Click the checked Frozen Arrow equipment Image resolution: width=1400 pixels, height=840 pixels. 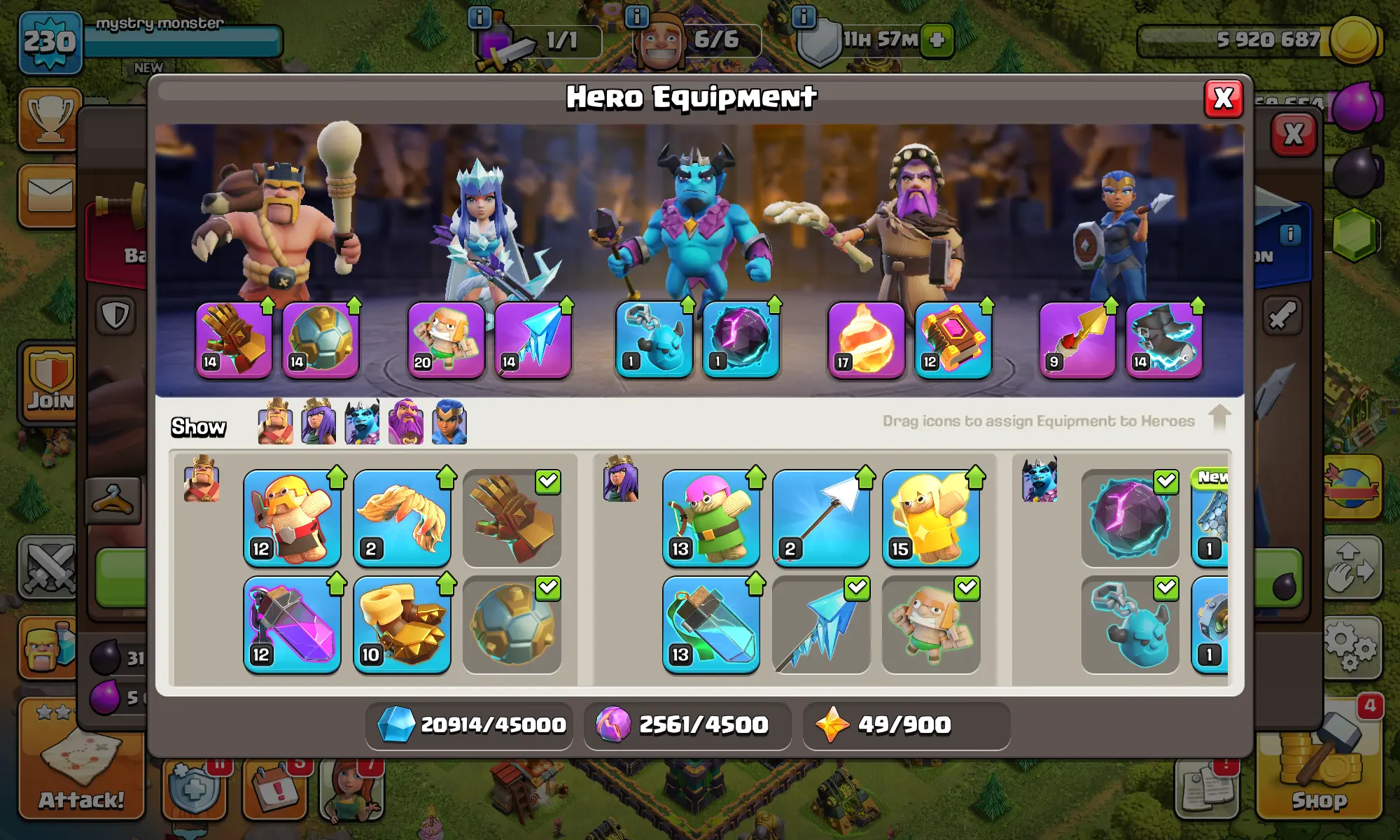point(821,624)
